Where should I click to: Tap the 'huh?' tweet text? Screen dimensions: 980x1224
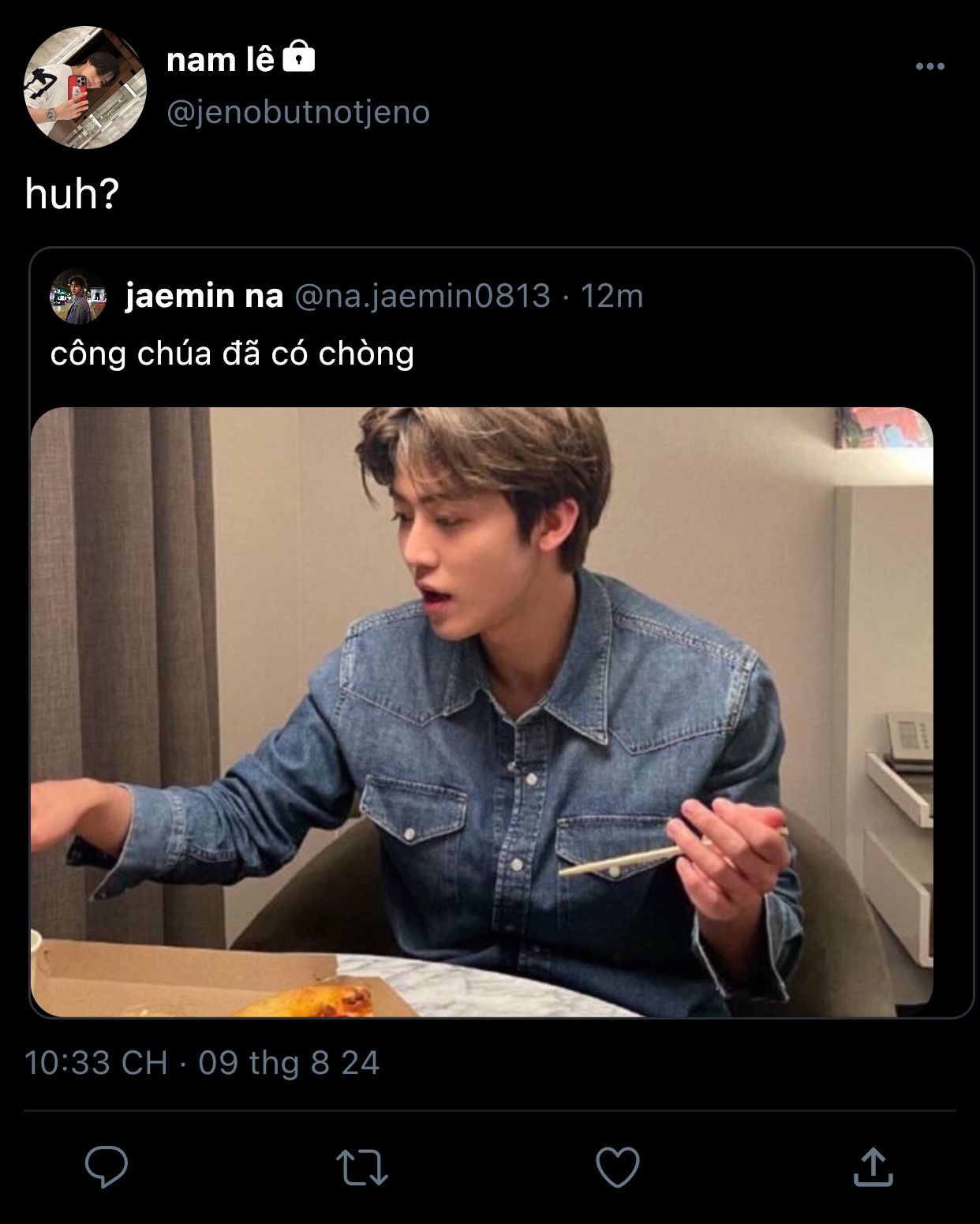point(72,193)
